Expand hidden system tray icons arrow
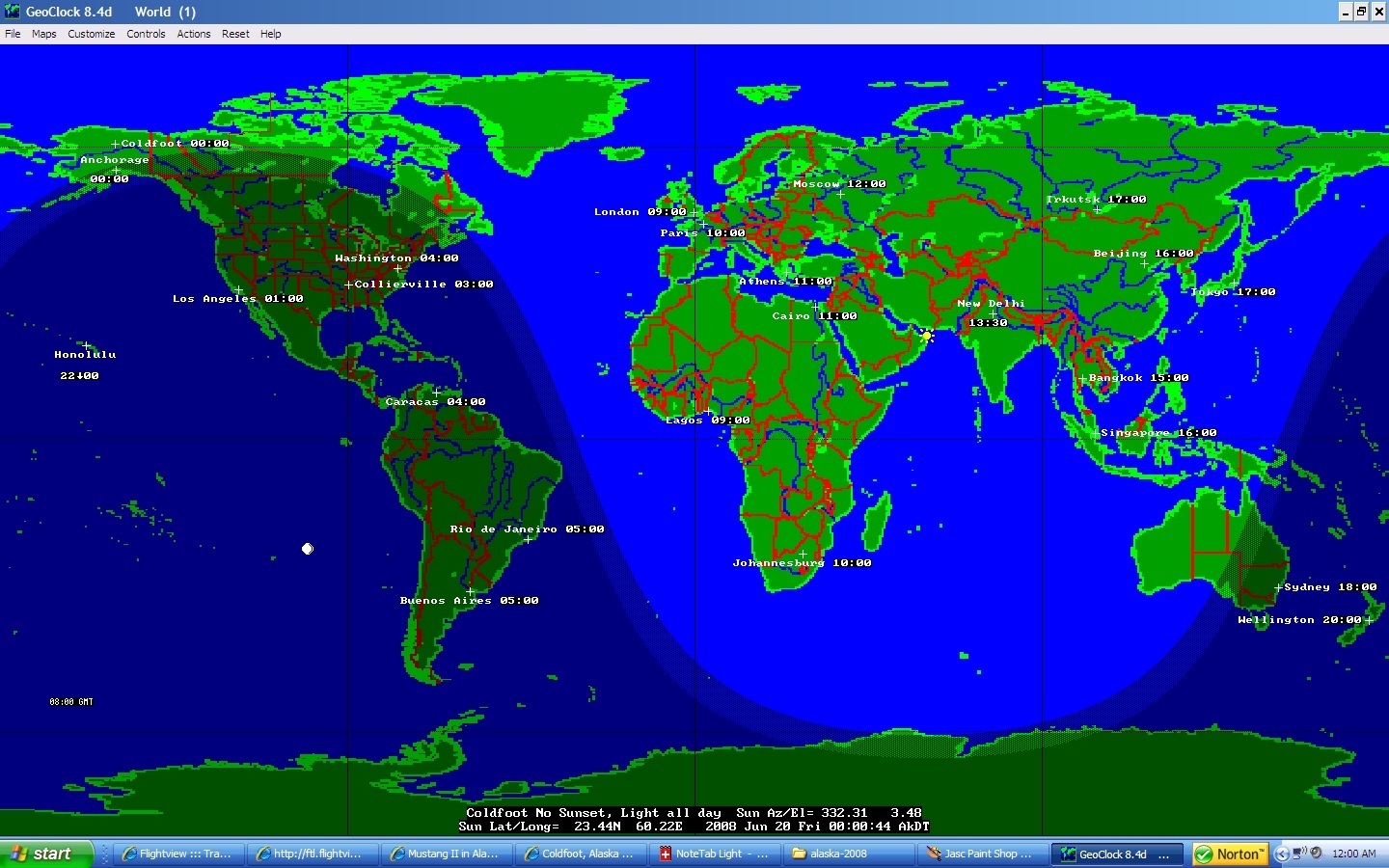This screenshot has width=1389, height=868. click(1282, 854)
